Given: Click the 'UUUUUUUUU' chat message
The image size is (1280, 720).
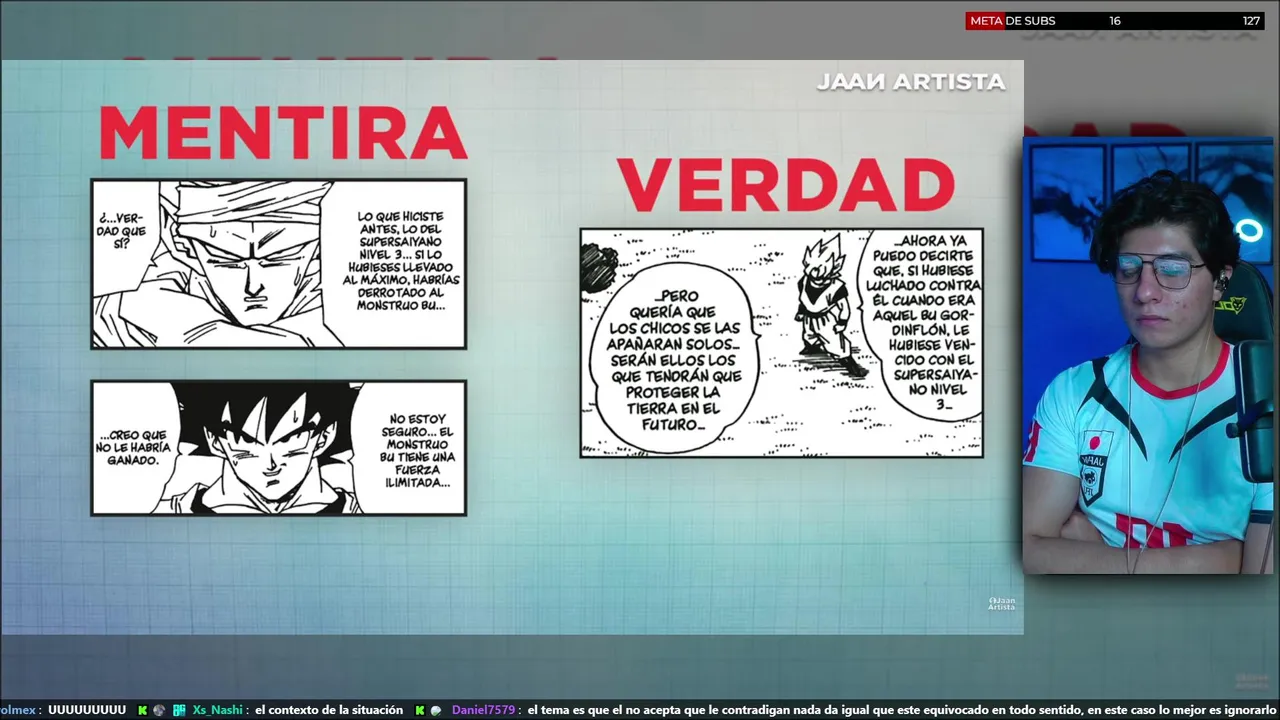Looking at the screenshot, I should coord(87,710).
